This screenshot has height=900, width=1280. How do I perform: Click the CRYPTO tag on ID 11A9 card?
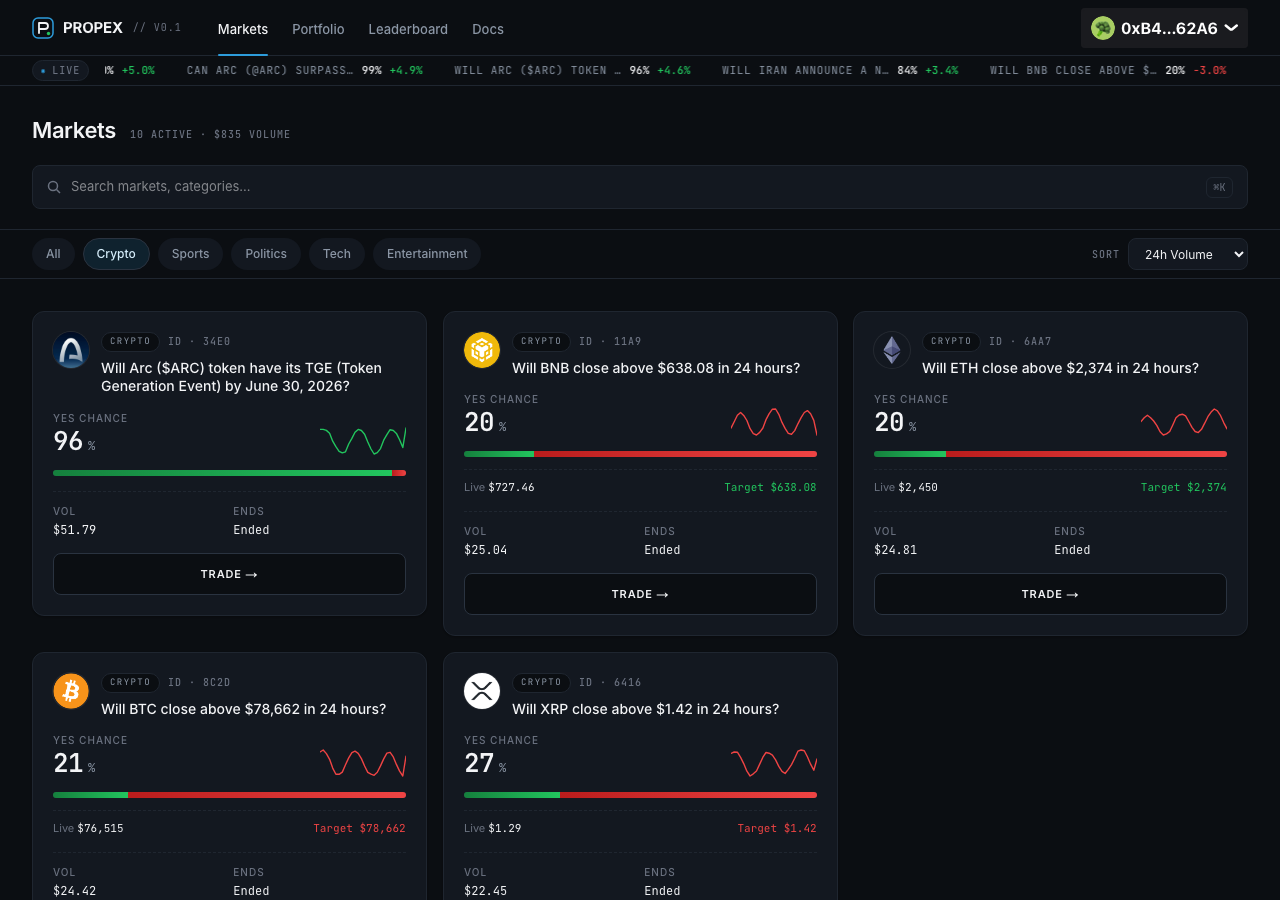pos(541,341)
